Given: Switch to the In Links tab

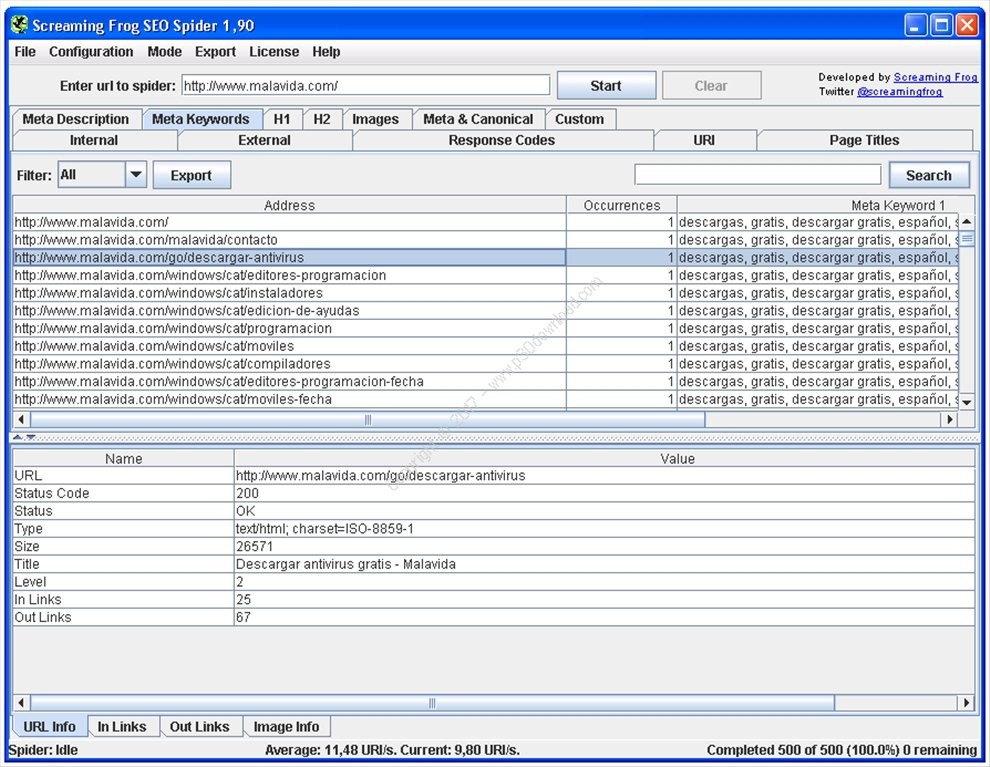Looking at the screenshot, I should click(122, 727).
